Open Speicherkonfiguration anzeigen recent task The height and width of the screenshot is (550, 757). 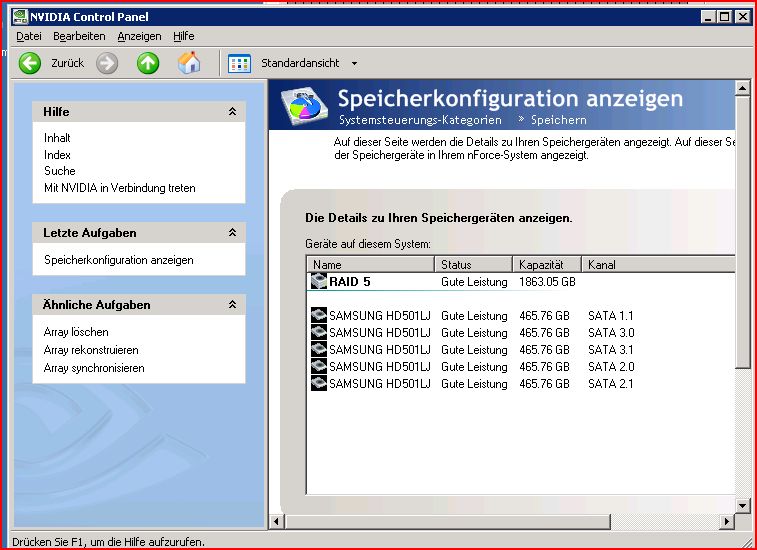coord(119,260)
